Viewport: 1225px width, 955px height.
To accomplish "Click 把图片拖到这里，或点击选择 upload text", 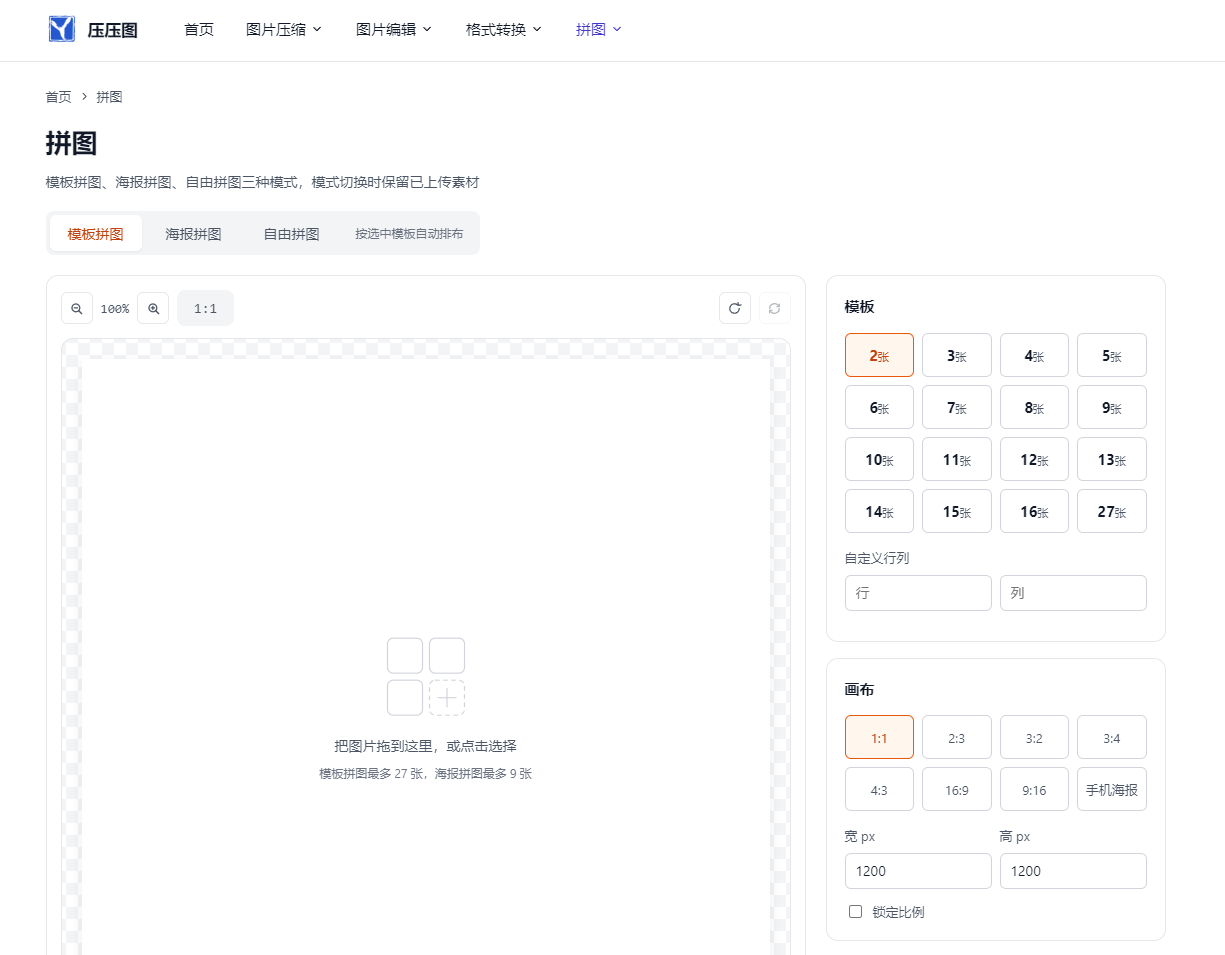I will [x=426, y=746].
